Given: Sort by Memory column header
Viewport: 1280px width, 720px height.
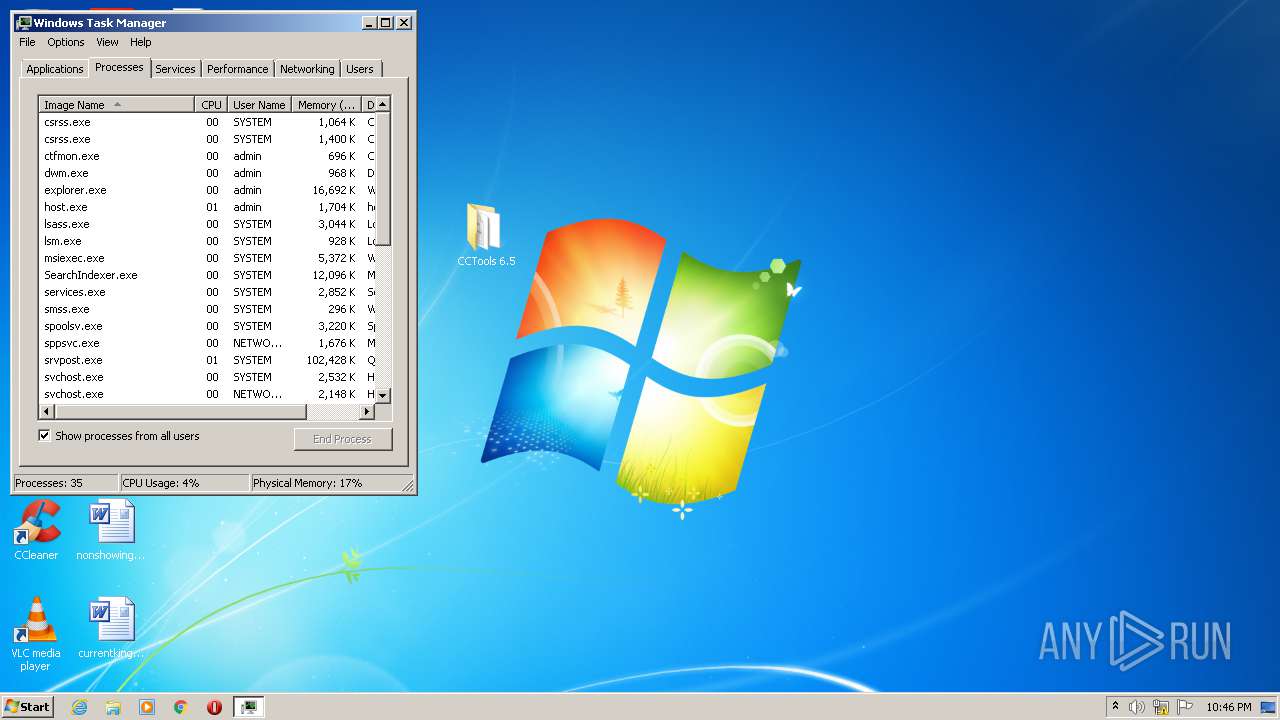Looking at the screenshot, I should click(x=326, y=105).
